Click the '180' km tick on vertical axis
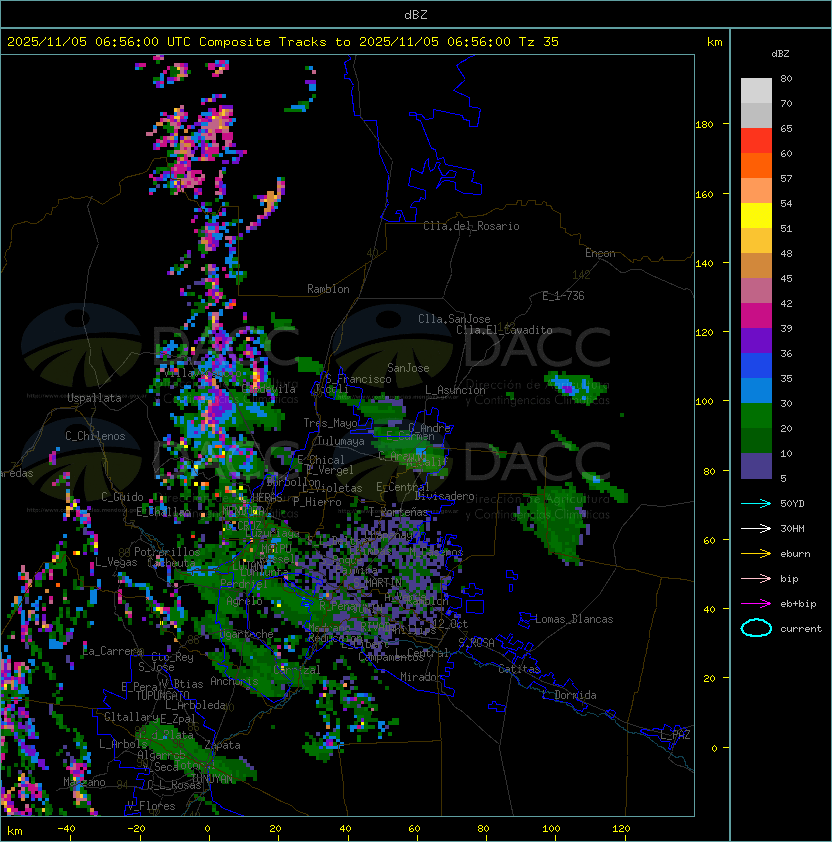This screenshot has height=842, width=832. pos(704,125)
